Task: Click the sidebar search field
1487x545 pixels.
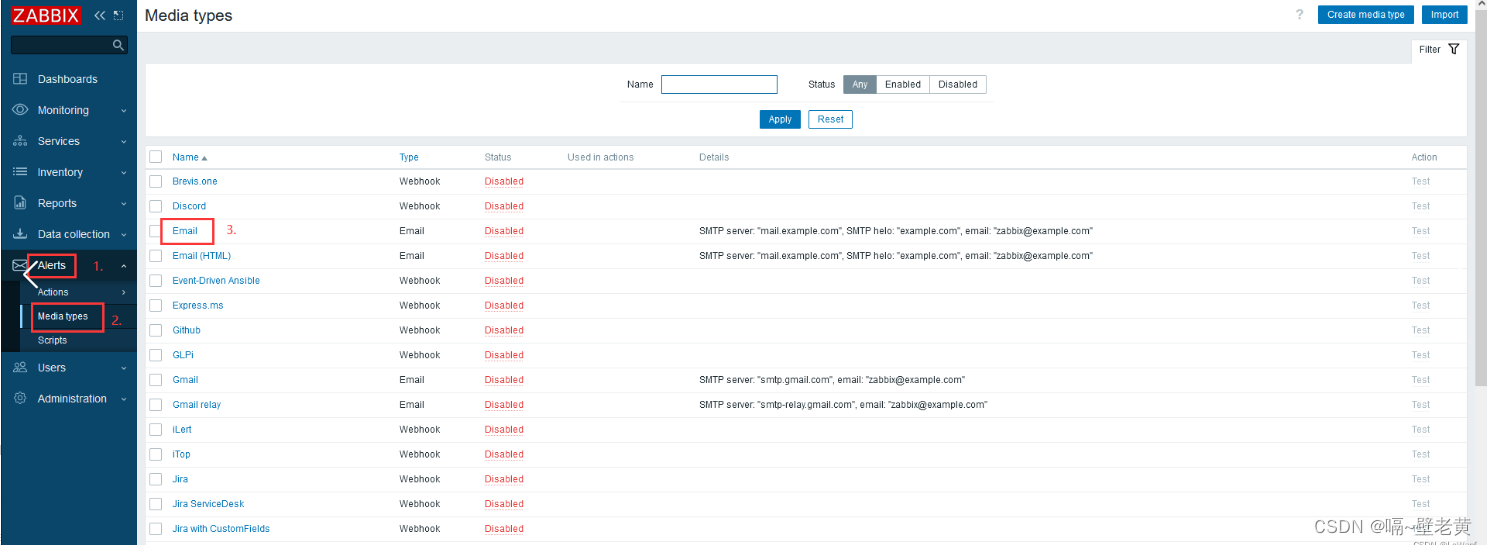Action: click(69, 45)
